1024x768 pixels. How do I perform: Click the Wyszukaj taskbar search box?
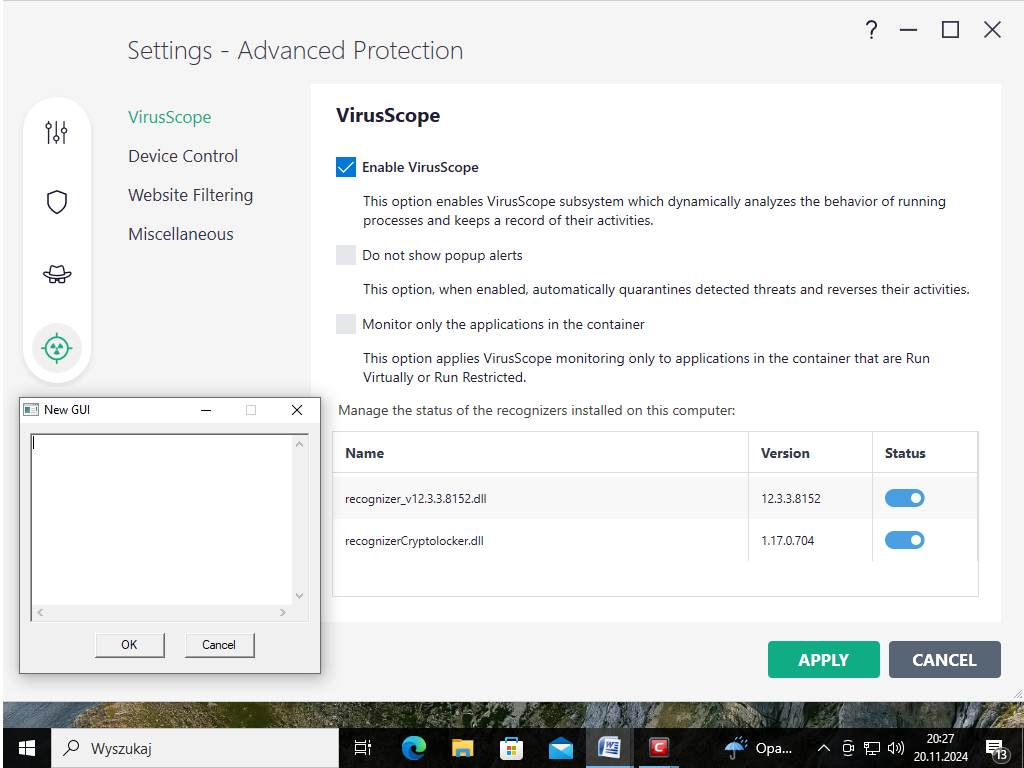point(195,748)
